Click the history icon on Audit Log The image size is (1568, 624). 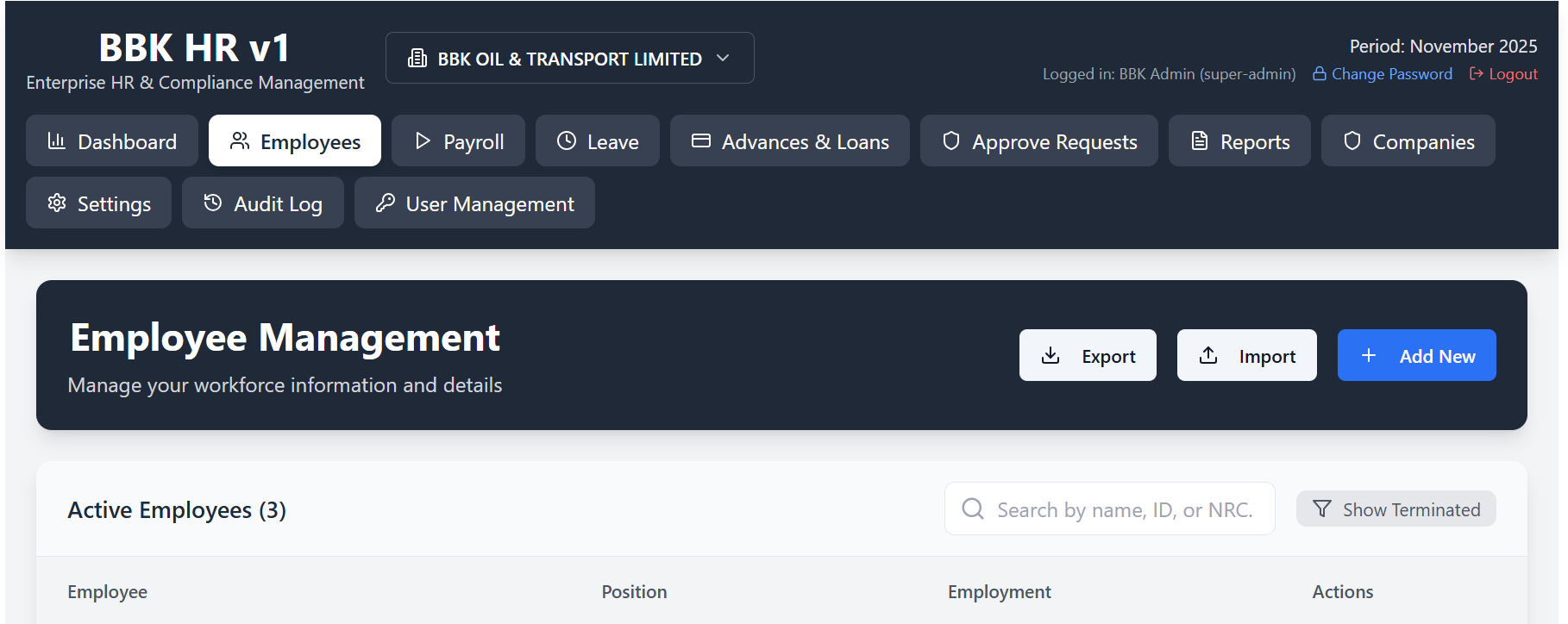click(x=213, y=203)
